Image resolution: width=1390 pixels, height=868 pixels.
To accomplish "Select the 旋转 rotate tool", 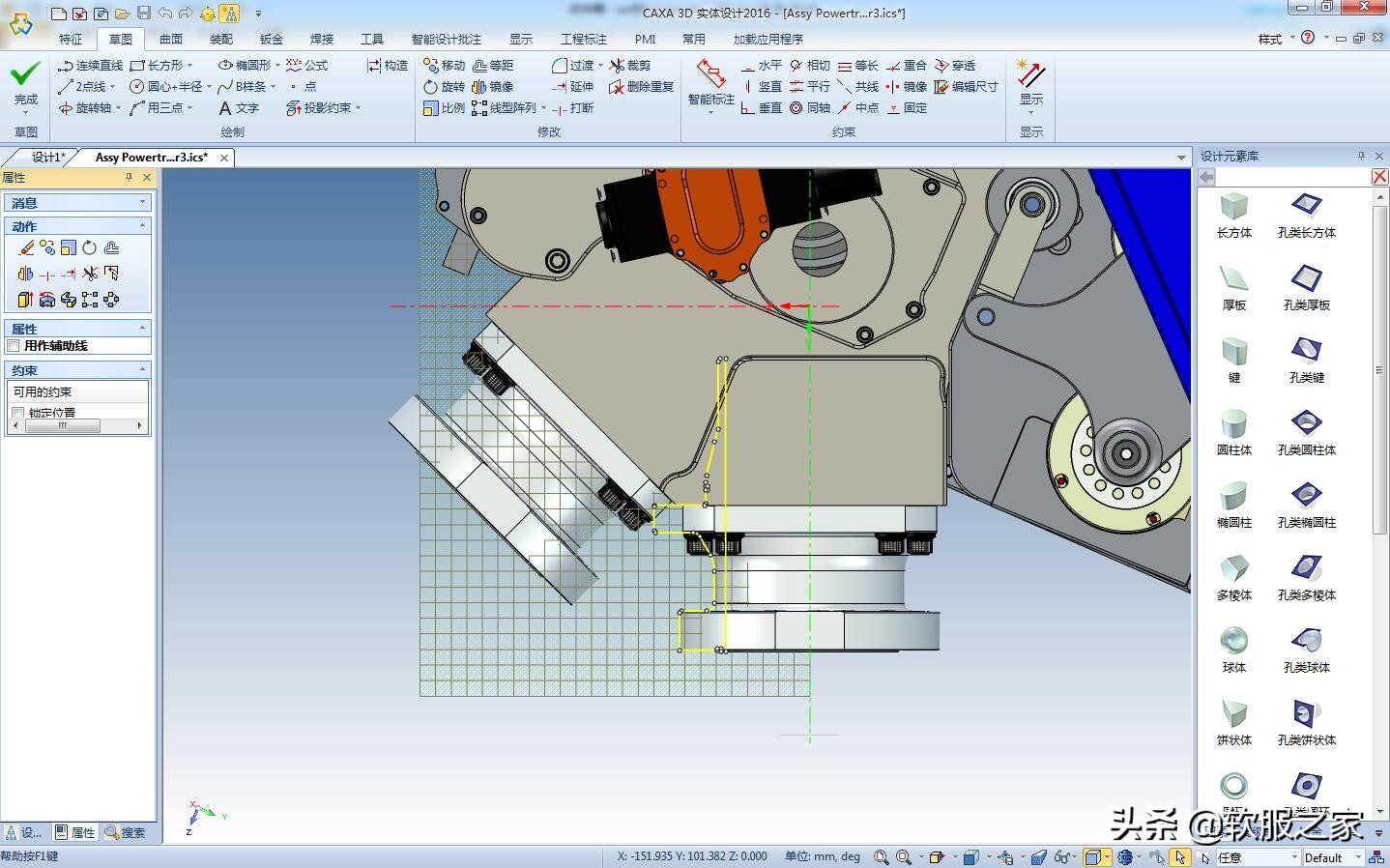I will (445, 86).
